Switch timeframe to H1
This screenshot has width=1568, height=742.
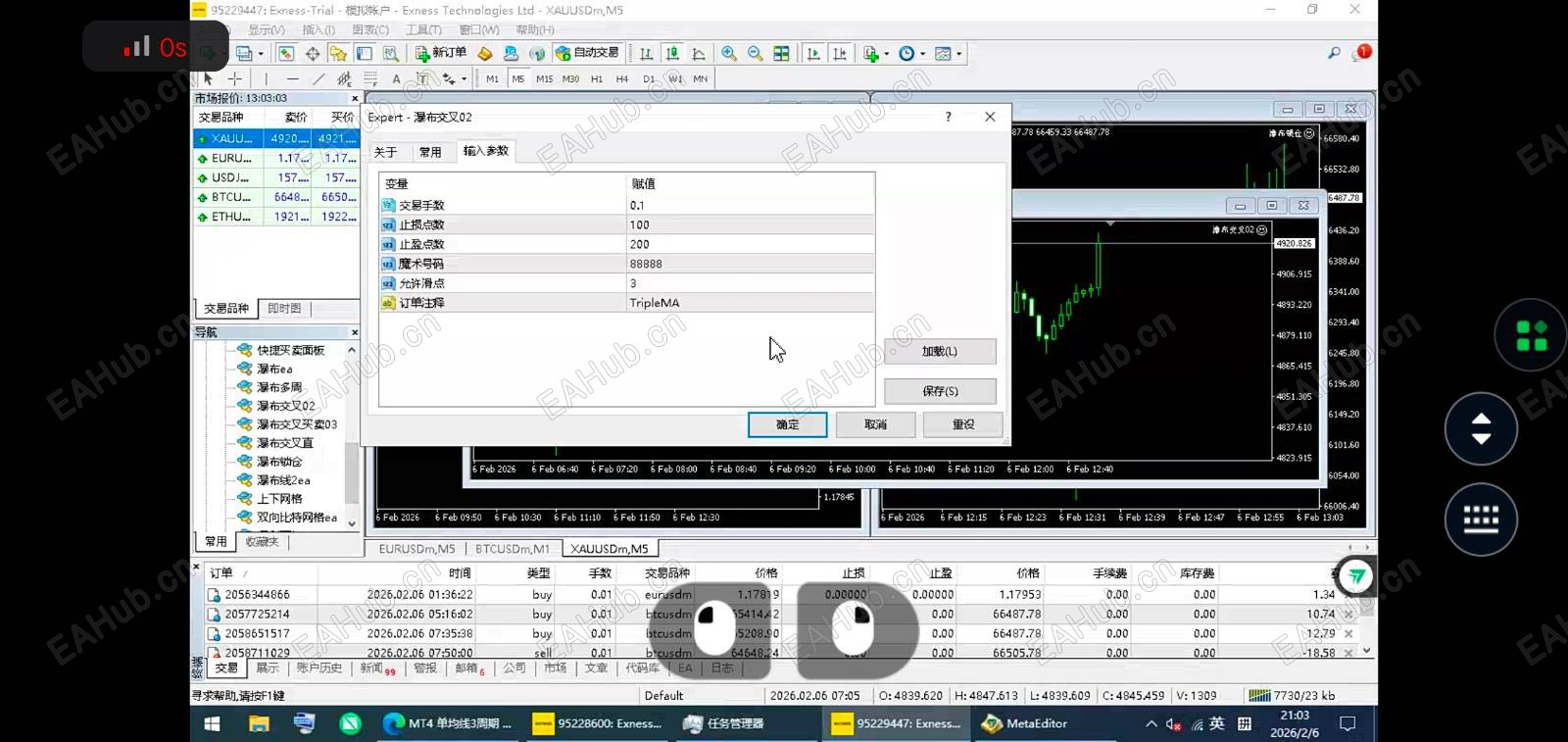(597, 78)
